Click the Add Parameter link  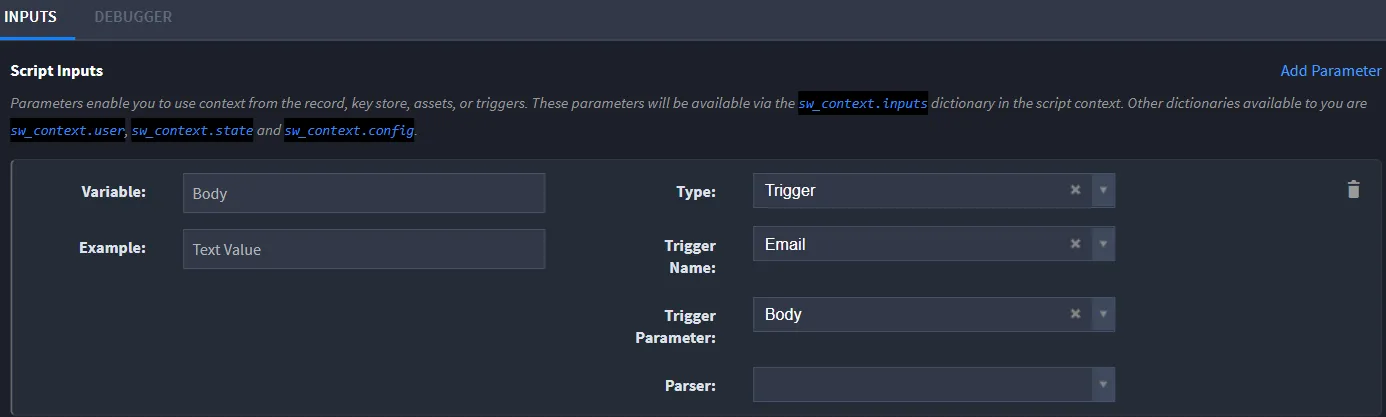(1330, 71)
